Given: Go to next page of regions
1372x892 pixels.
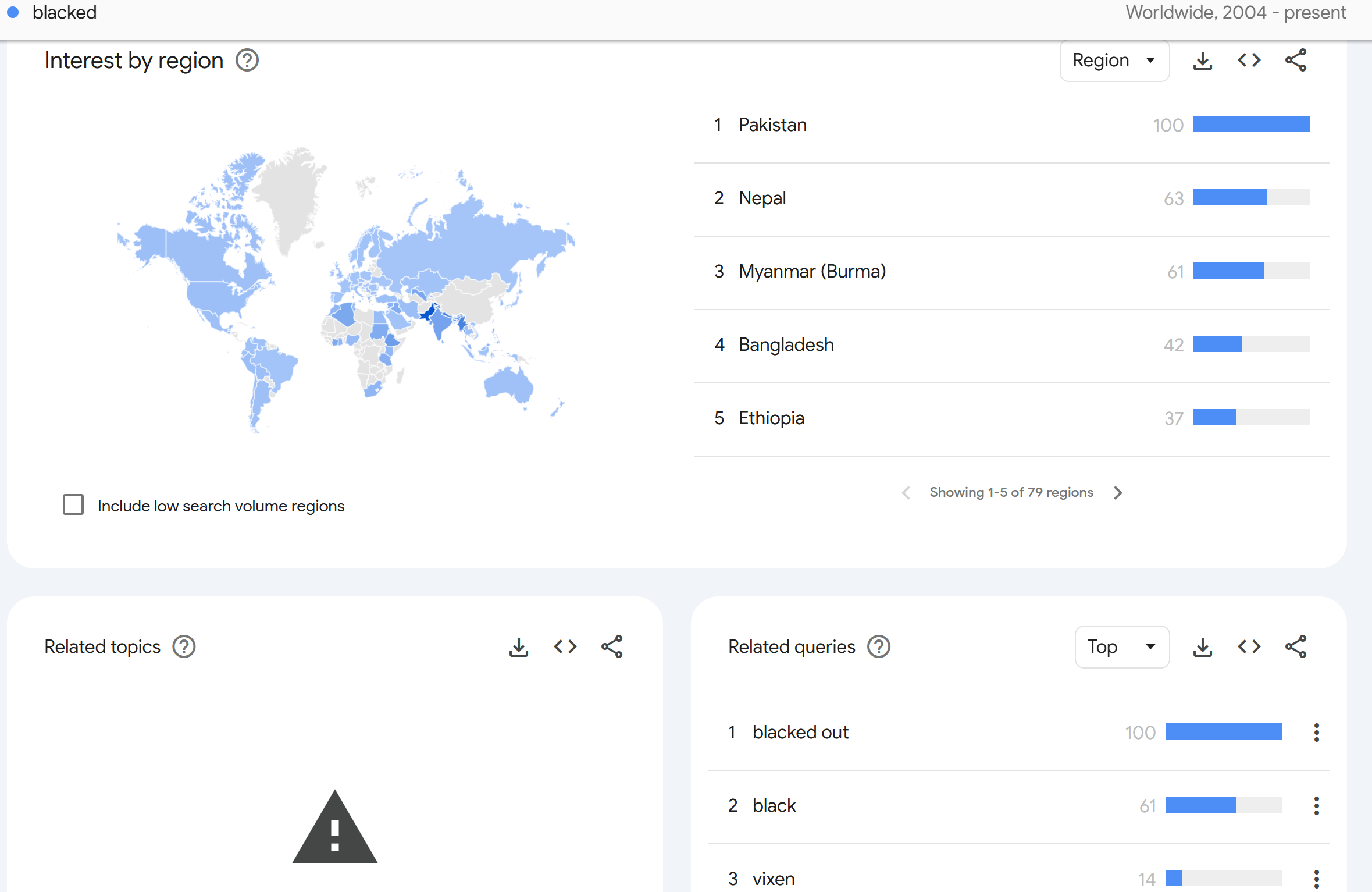Looking at the screenshot, I should tap(1117, 493).
